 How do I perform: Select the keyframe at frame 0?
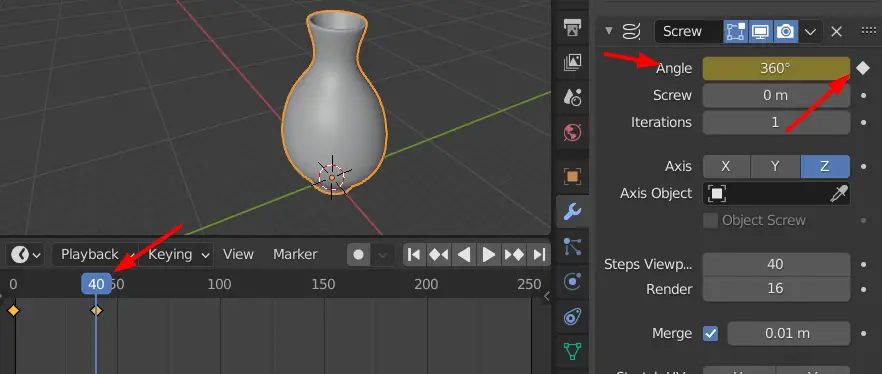(x=13, y=310)
